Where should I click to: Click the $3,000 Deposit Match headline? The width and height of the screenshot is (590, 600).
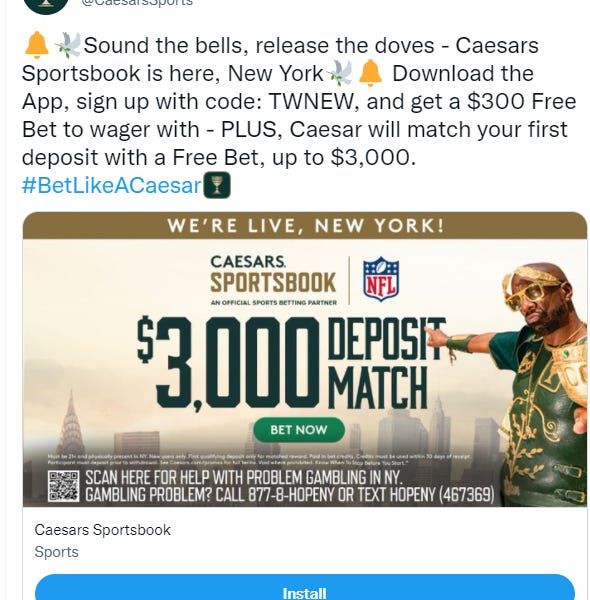click(292, 364)
